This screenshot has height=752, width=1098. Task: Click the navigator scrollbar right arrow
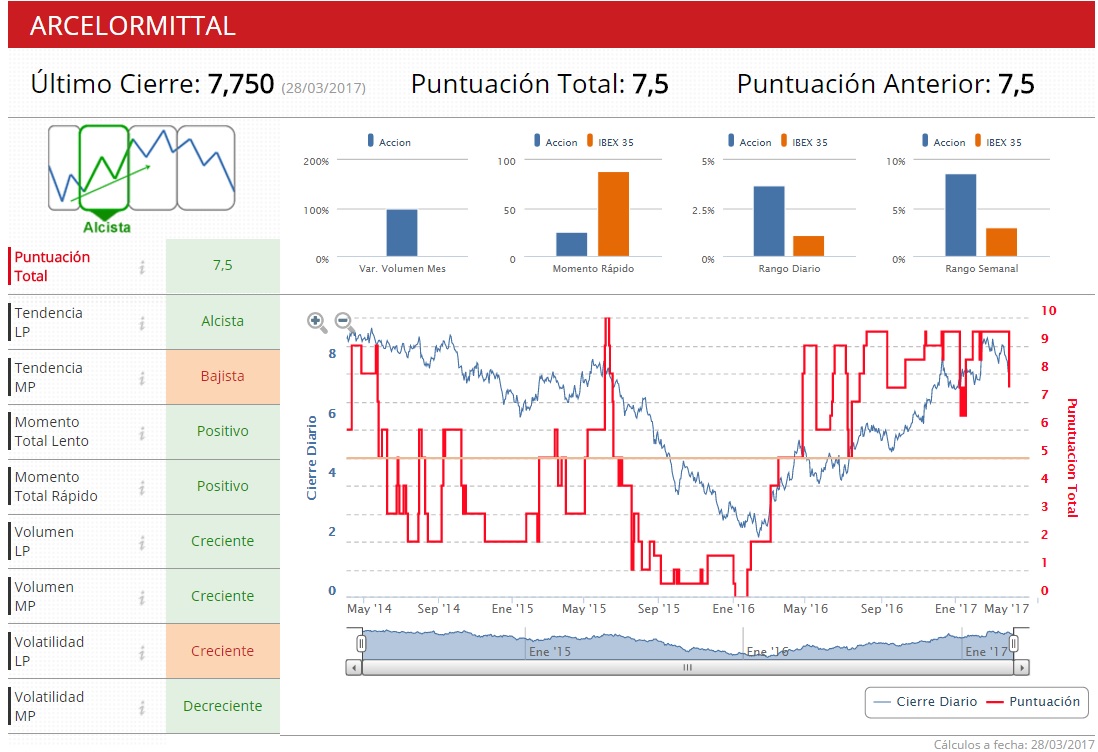coord(1022,668)
